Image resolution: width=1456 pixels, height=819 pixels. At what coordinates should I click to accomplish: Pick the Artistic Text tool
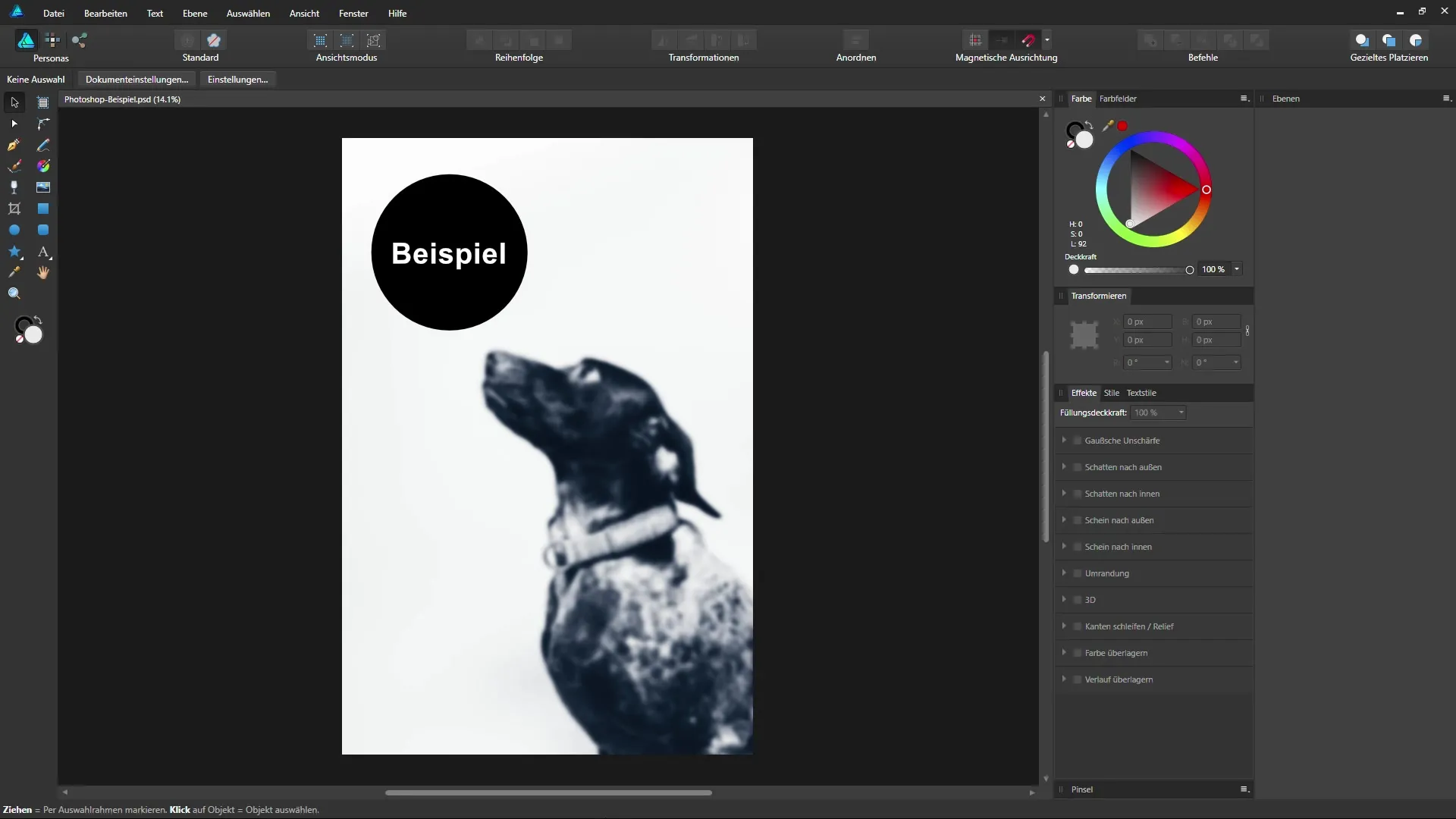(x=43, y=252)
